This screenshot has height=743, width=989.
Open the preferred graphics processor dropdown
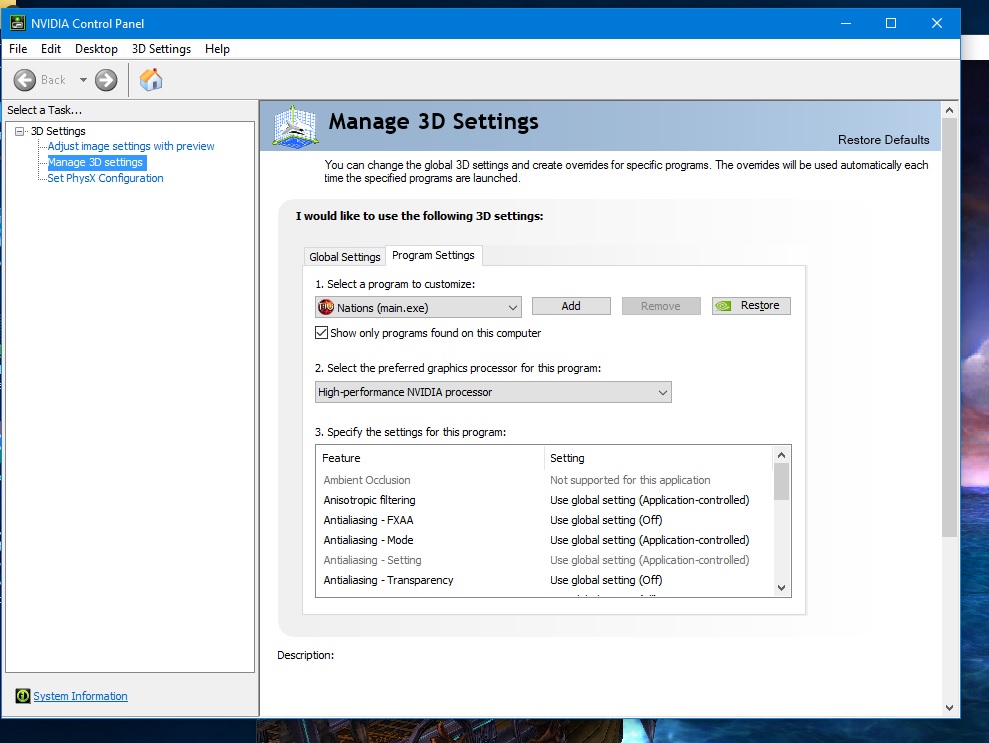pos(493,392)
